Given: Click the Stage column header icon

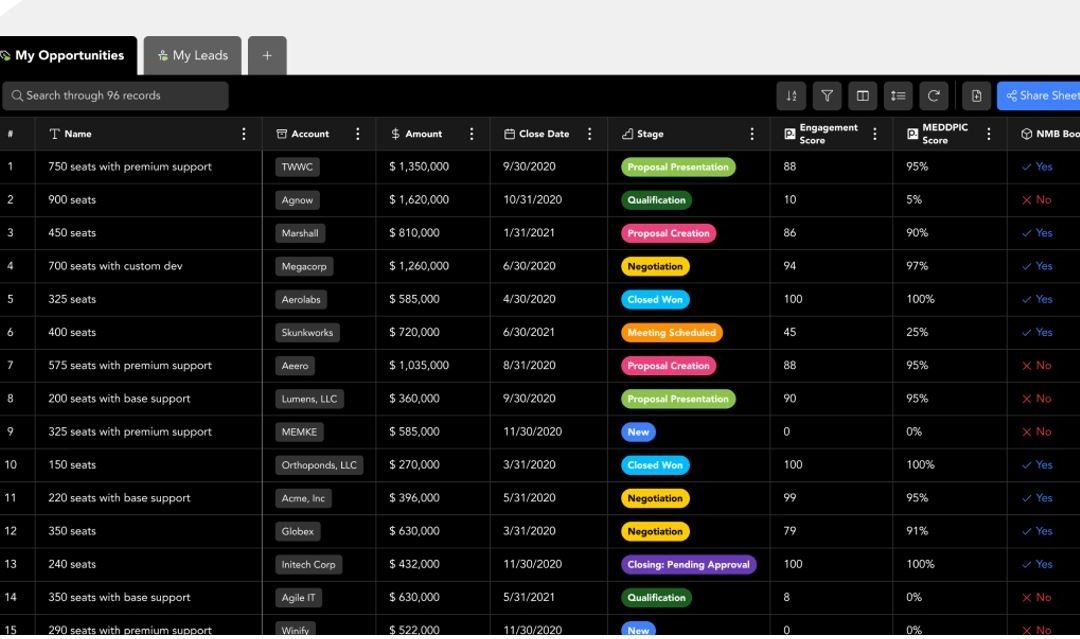Looking at the screenshot, I should pos(627,134).
